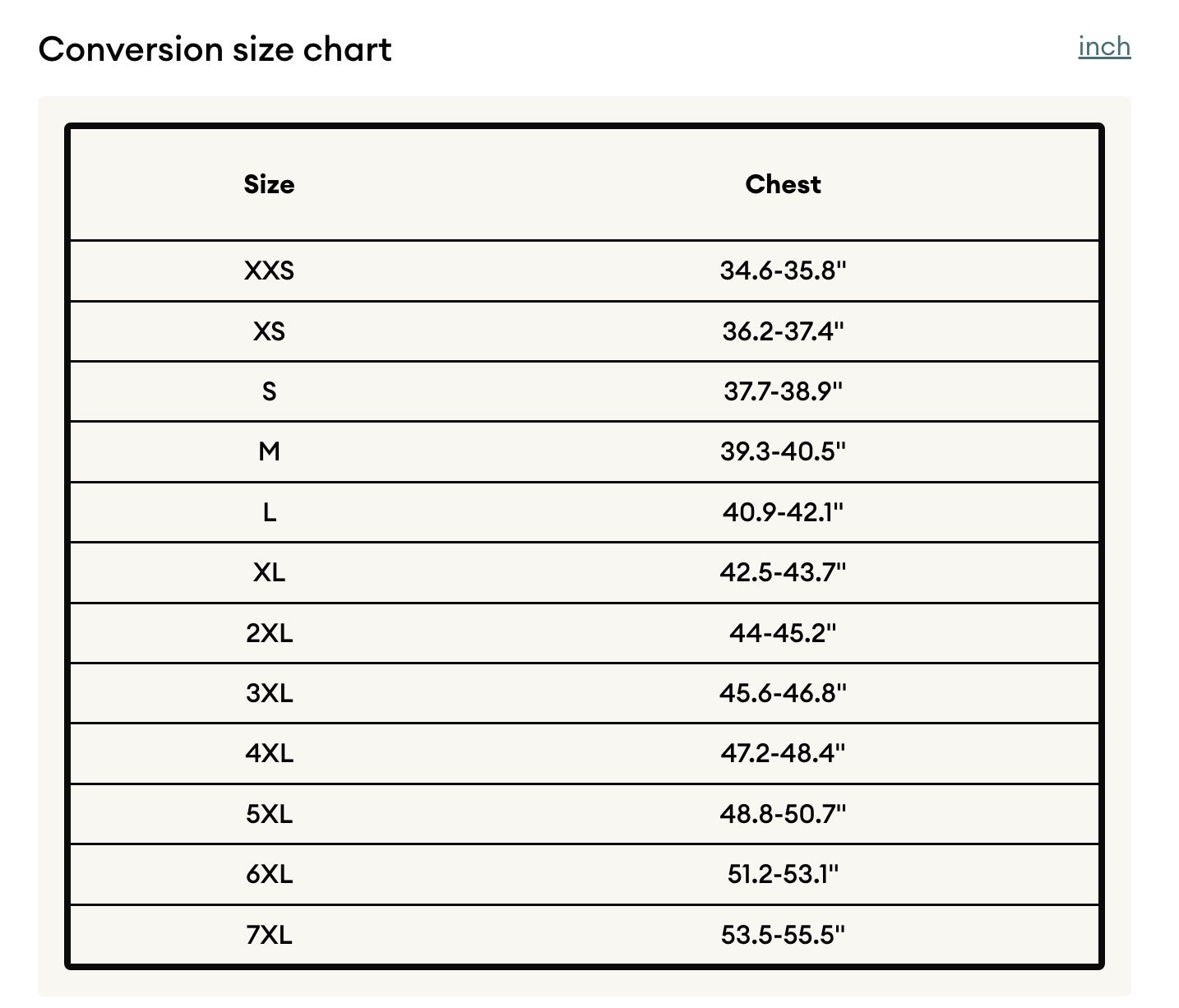Viewport: 1179px width, 1008px height.
Task: Select the XS size cell
Action: point(269,331)
